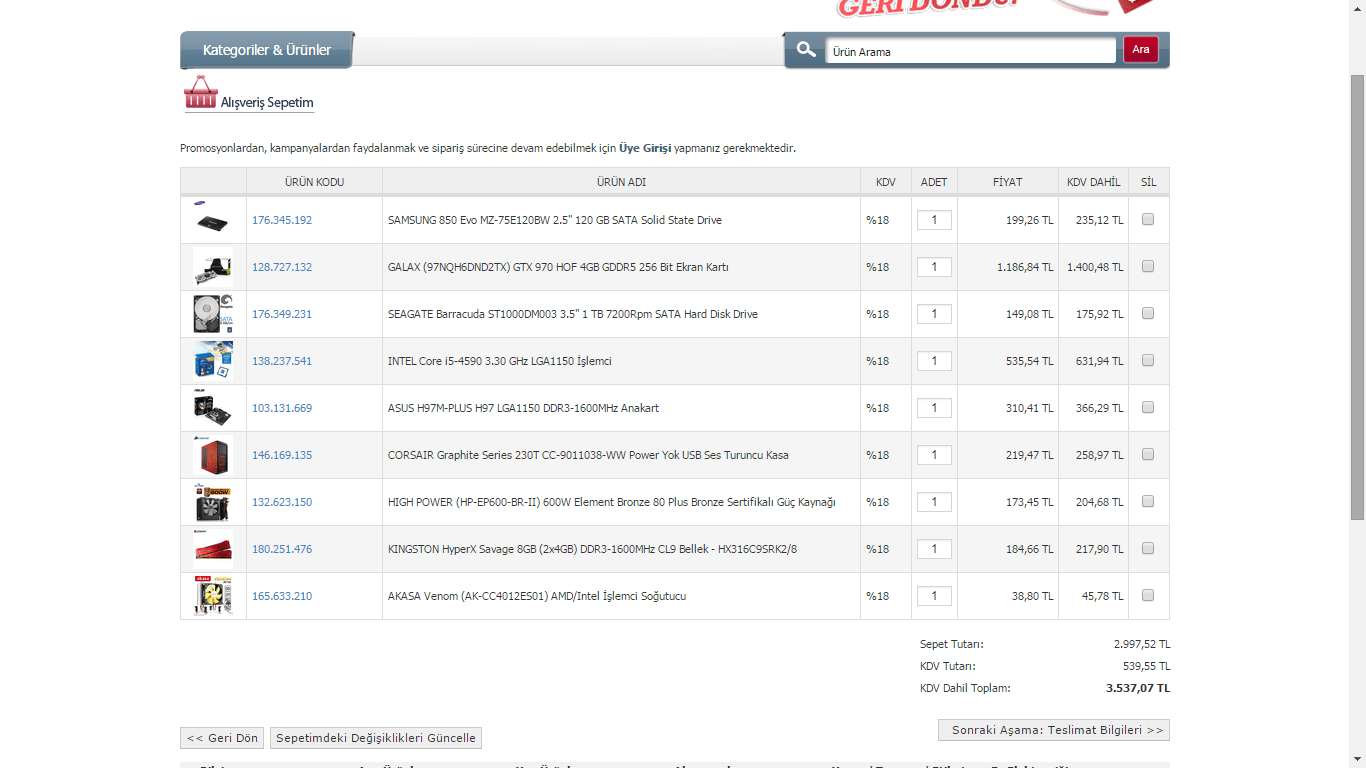The width and height of the screenshot is (1366, 768).
Task: Open product code 146.169.135 link
Action: click(x=282, y=455)
